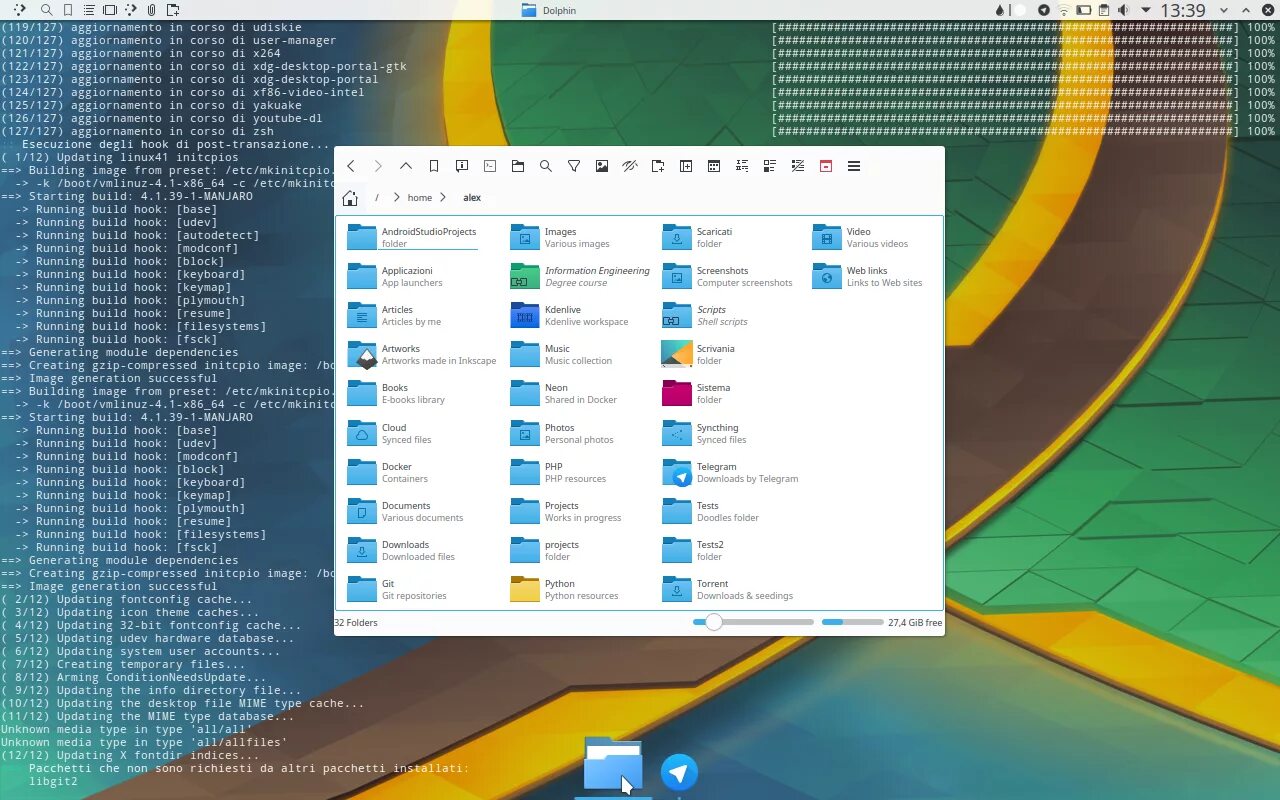Image resolution: width=1280 pixels, height=800 pixels.
Task: Click the 13:39 clock
Action: click(x=1184, y=10)
